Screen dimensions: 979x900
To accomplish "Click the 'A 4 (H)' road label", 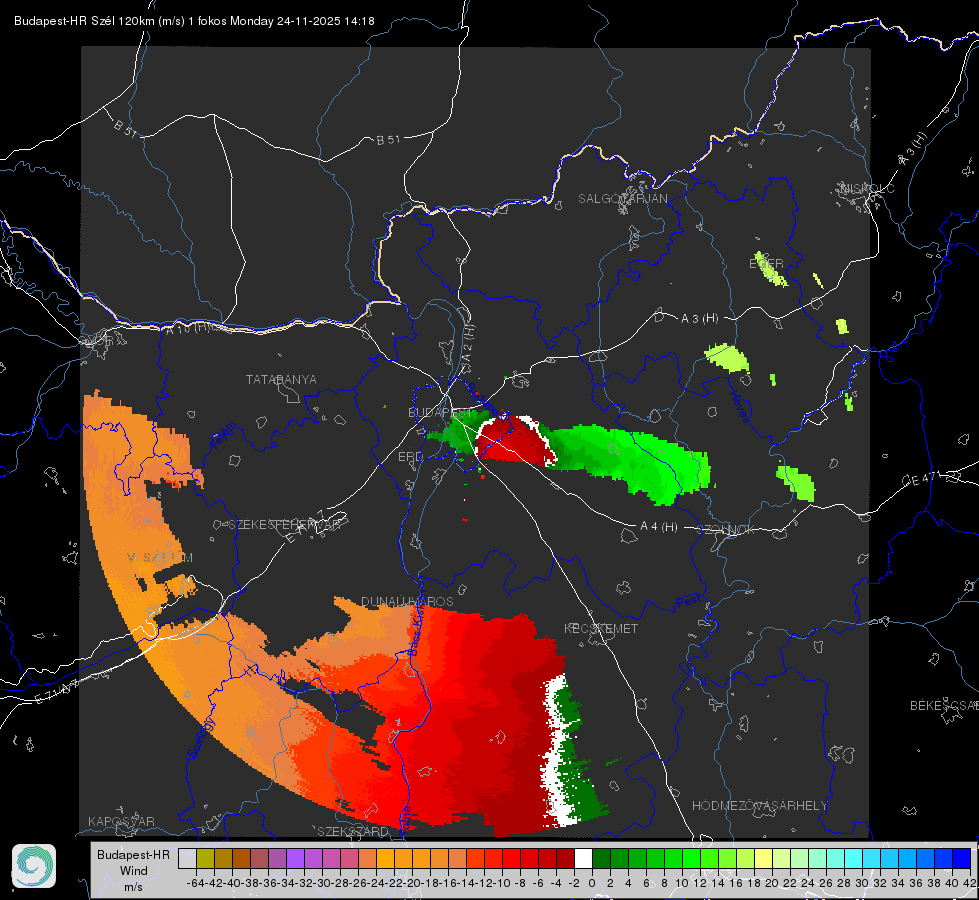I will click(x=659, y=527).
